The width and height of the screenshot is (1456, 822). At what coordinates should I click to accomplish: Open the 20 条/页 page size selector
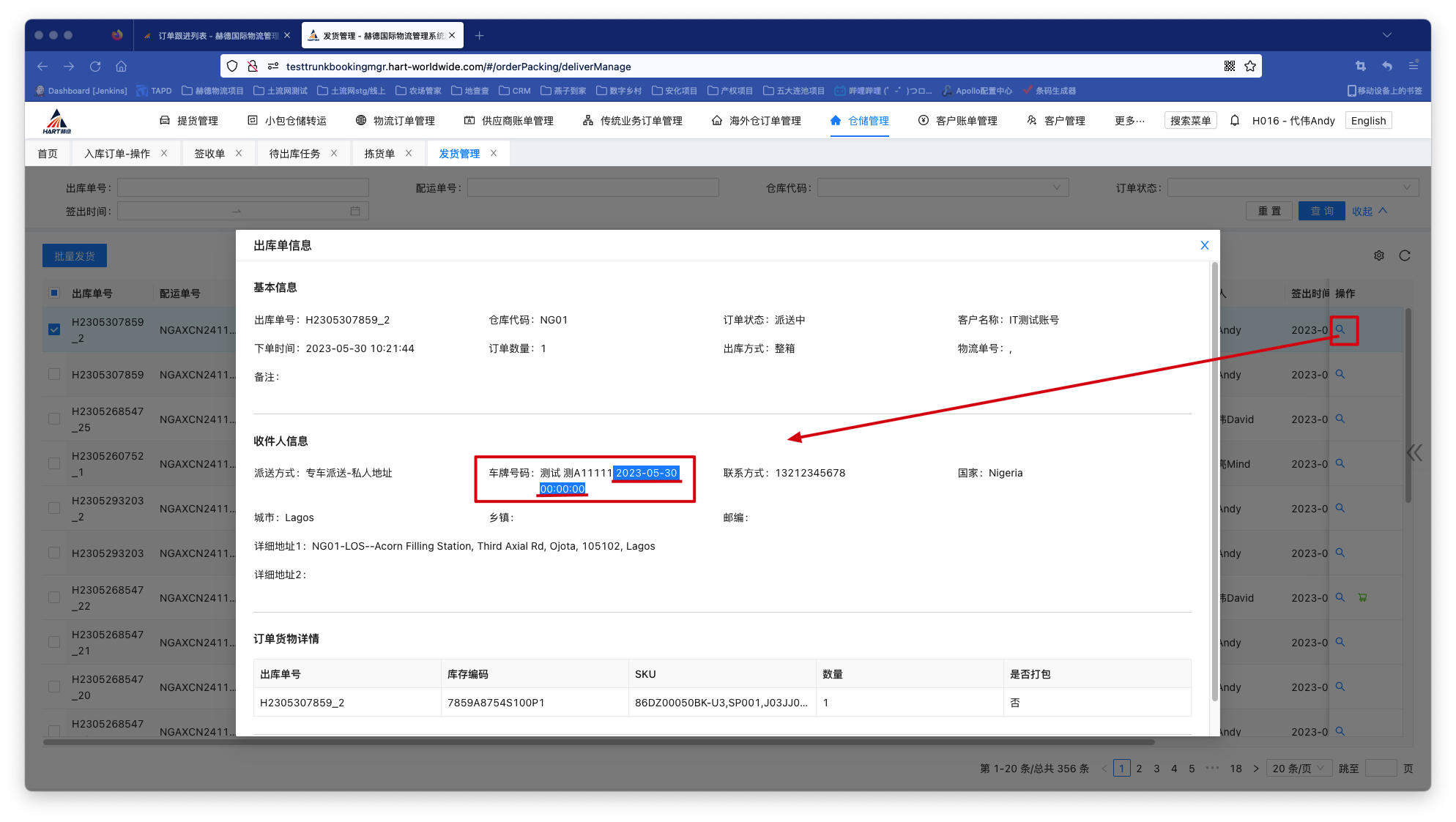tap(1299, 769)
